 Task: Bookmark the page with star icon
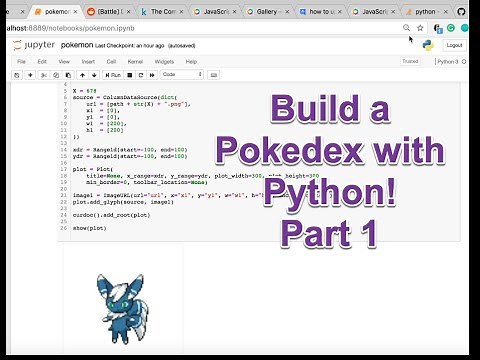point(420,28)
